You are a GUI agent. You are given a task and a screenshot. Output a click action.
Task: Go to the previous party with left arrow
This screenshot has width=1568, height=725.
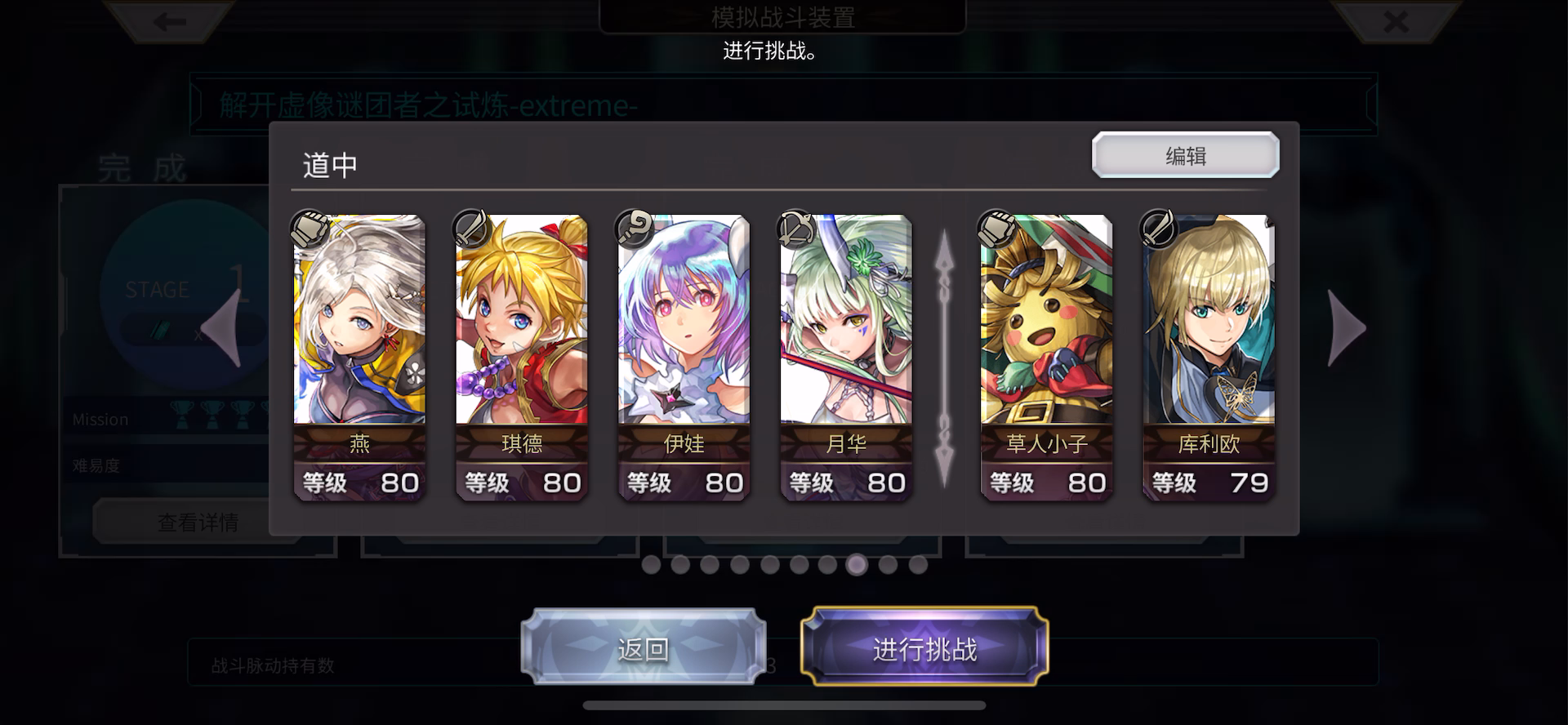[x=221, y=329]
